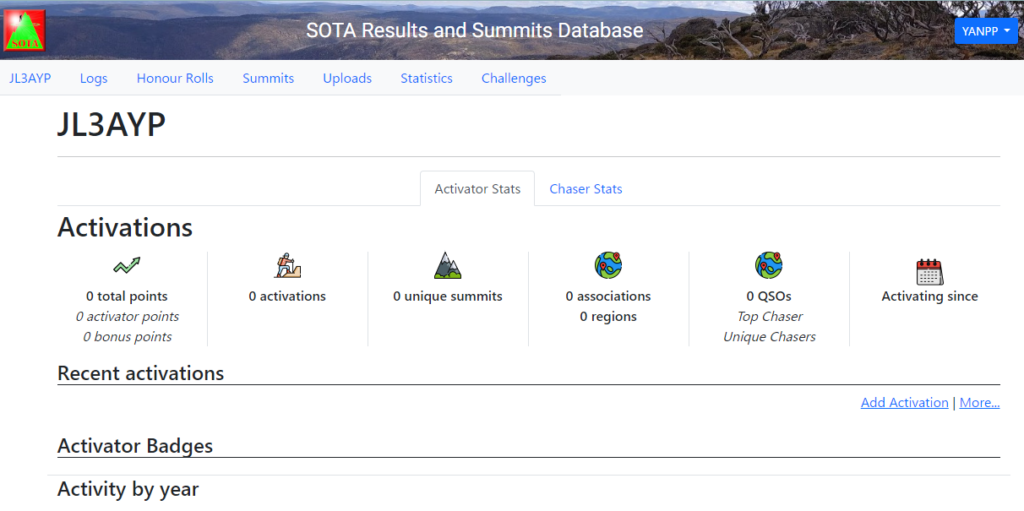Screen dimensions: 1024x511
Task: Click the globe icon above associations
Action: click(x=608, y=265)
